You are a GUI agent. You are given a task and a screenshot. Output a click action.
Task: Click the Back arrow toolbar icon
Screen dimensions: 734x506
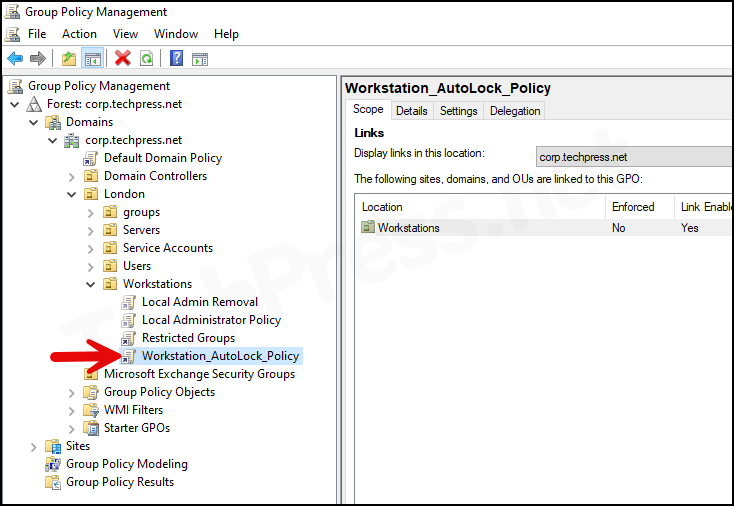point(15,59)
